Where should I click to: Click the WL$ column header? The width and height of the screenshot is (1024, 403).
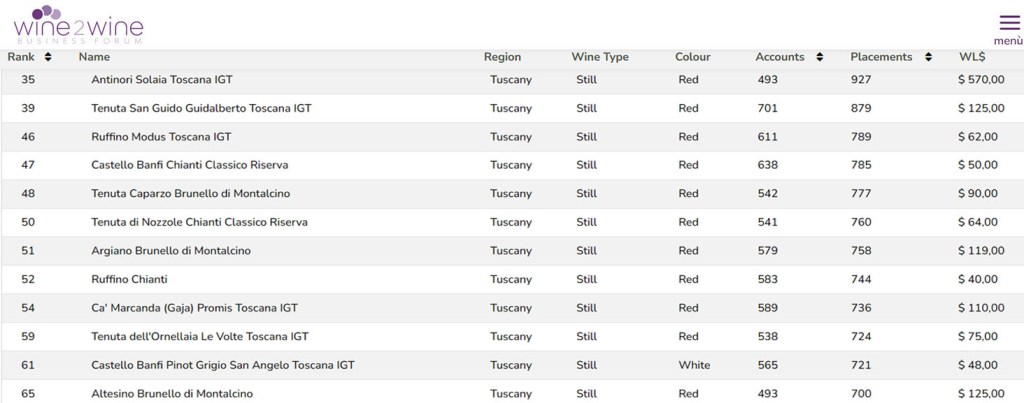coord(972,57)
